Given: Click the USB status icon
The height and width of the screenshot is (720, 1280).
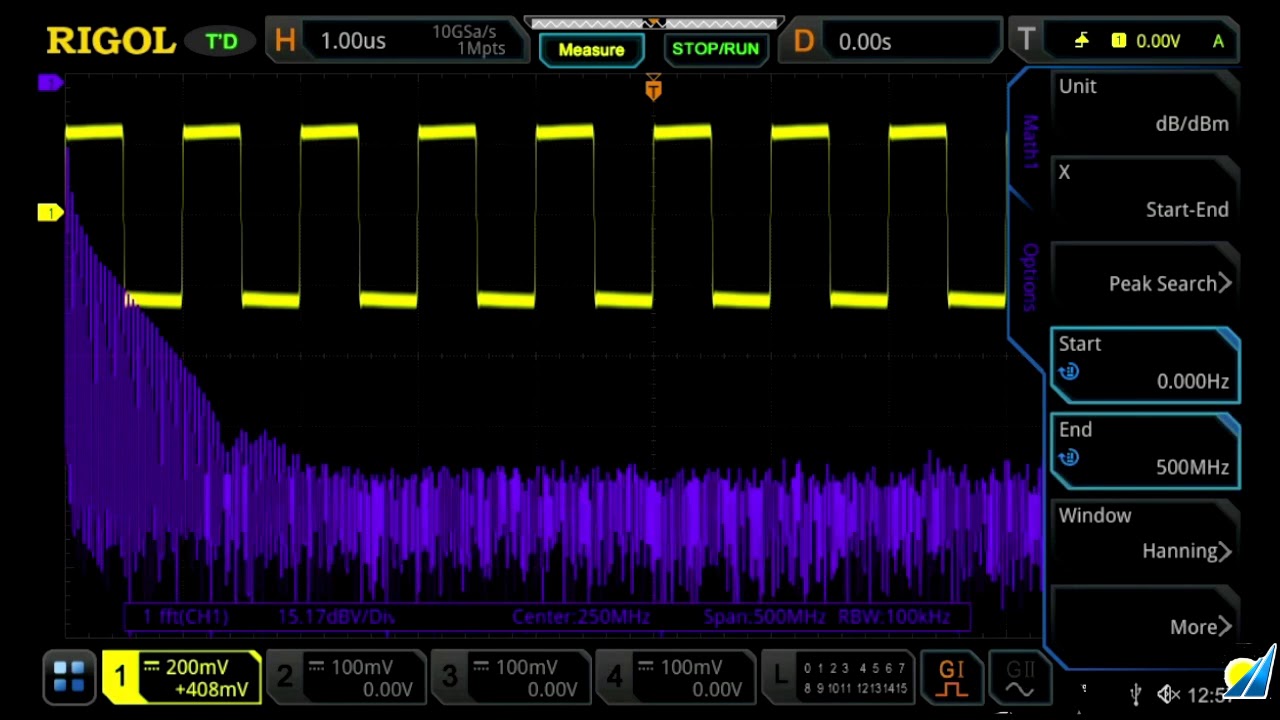Looking at the screenshot, I should (1135, 694).
